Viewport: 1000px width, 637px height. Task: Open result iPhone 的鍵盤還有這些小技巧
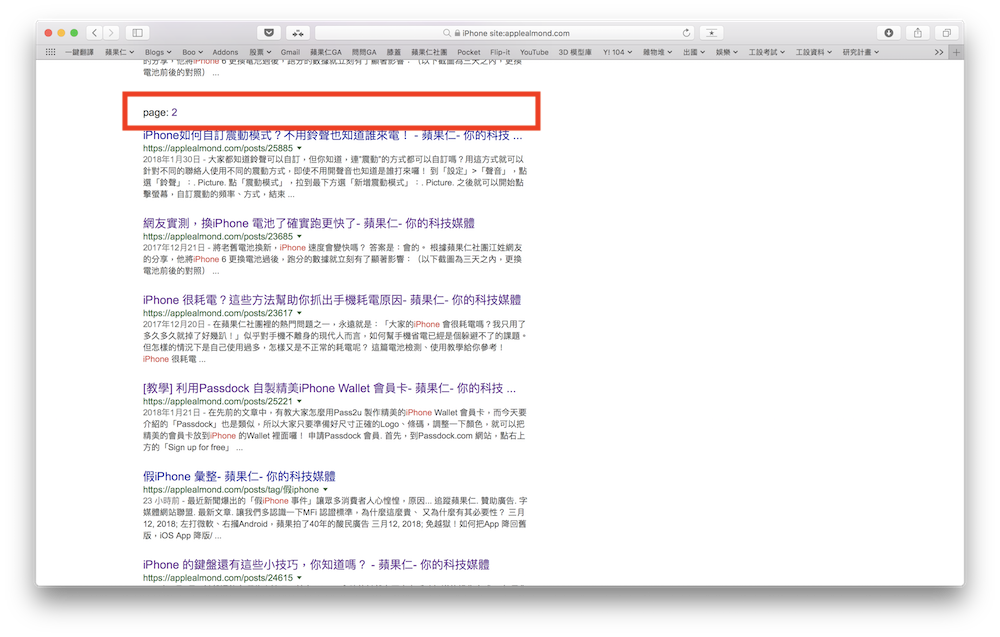click(316, 564)
